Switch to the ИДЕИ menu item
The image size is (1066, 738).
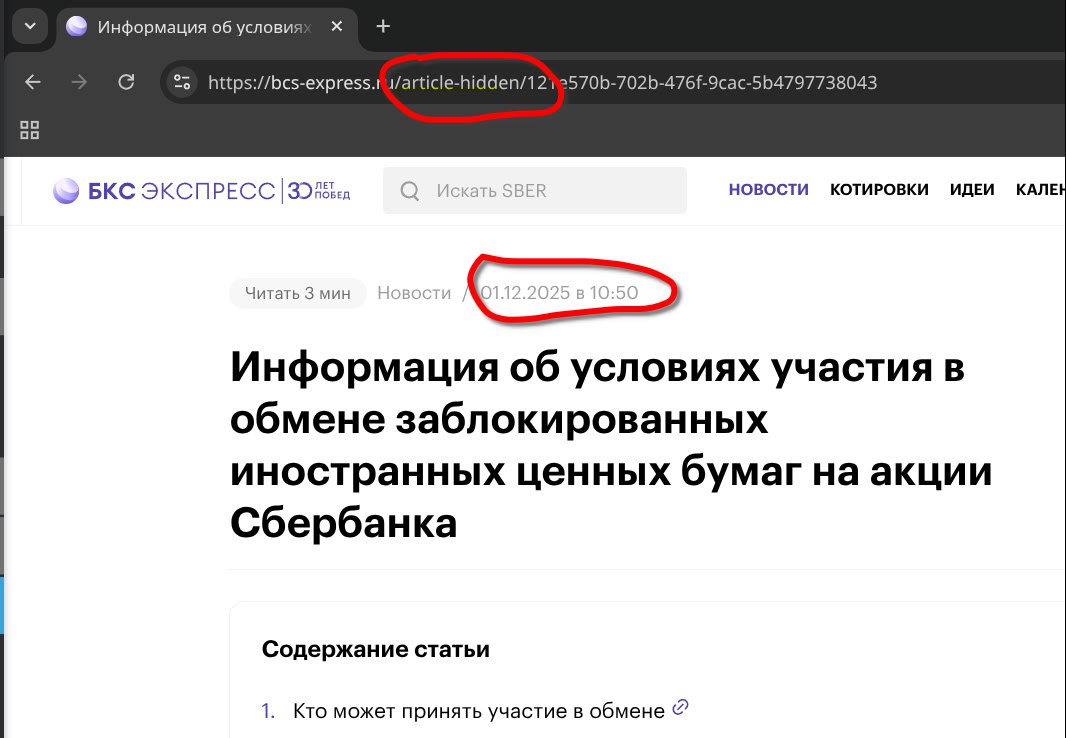click(x=972, y=190)
